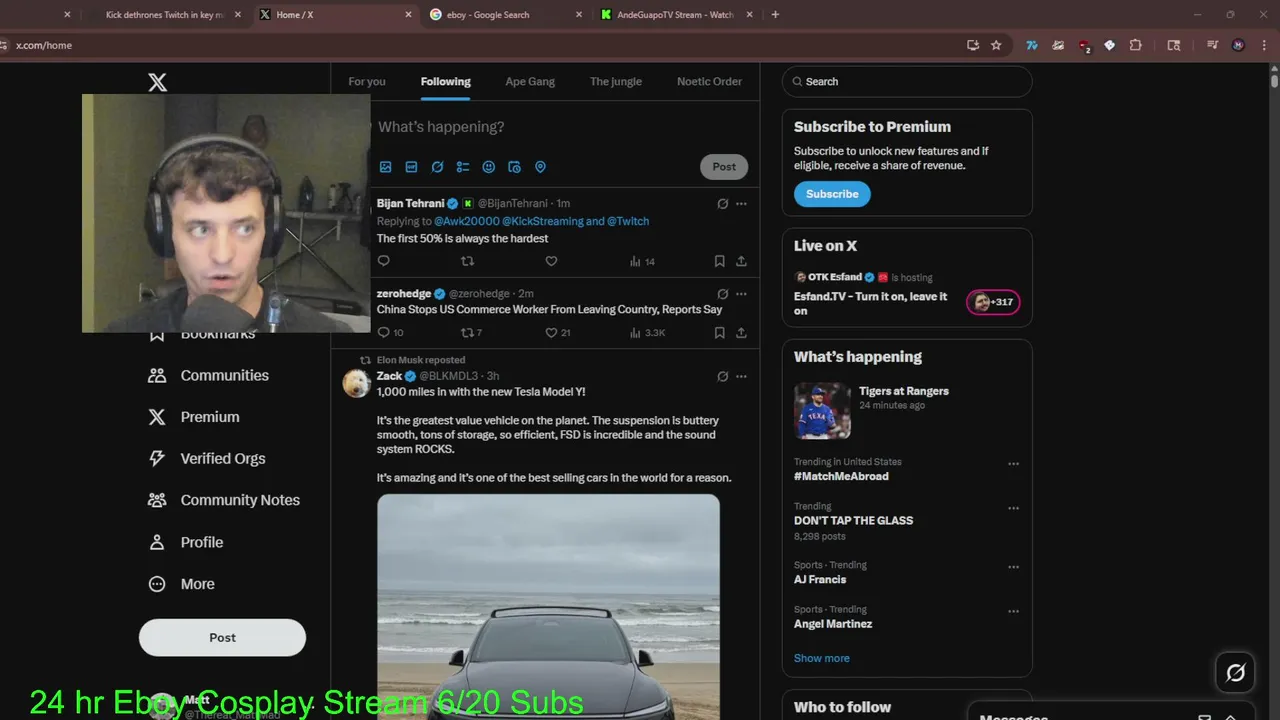The width and height of the screenshot is (1280, 720).
Task: Open Premium in sidebar
Action: (x=194, y=417)
